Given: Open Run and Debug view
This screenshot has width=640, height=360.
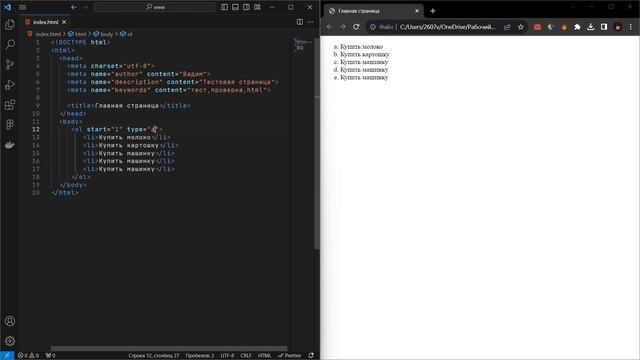Looking at the screenshot, I should click(x=10, y=84).
